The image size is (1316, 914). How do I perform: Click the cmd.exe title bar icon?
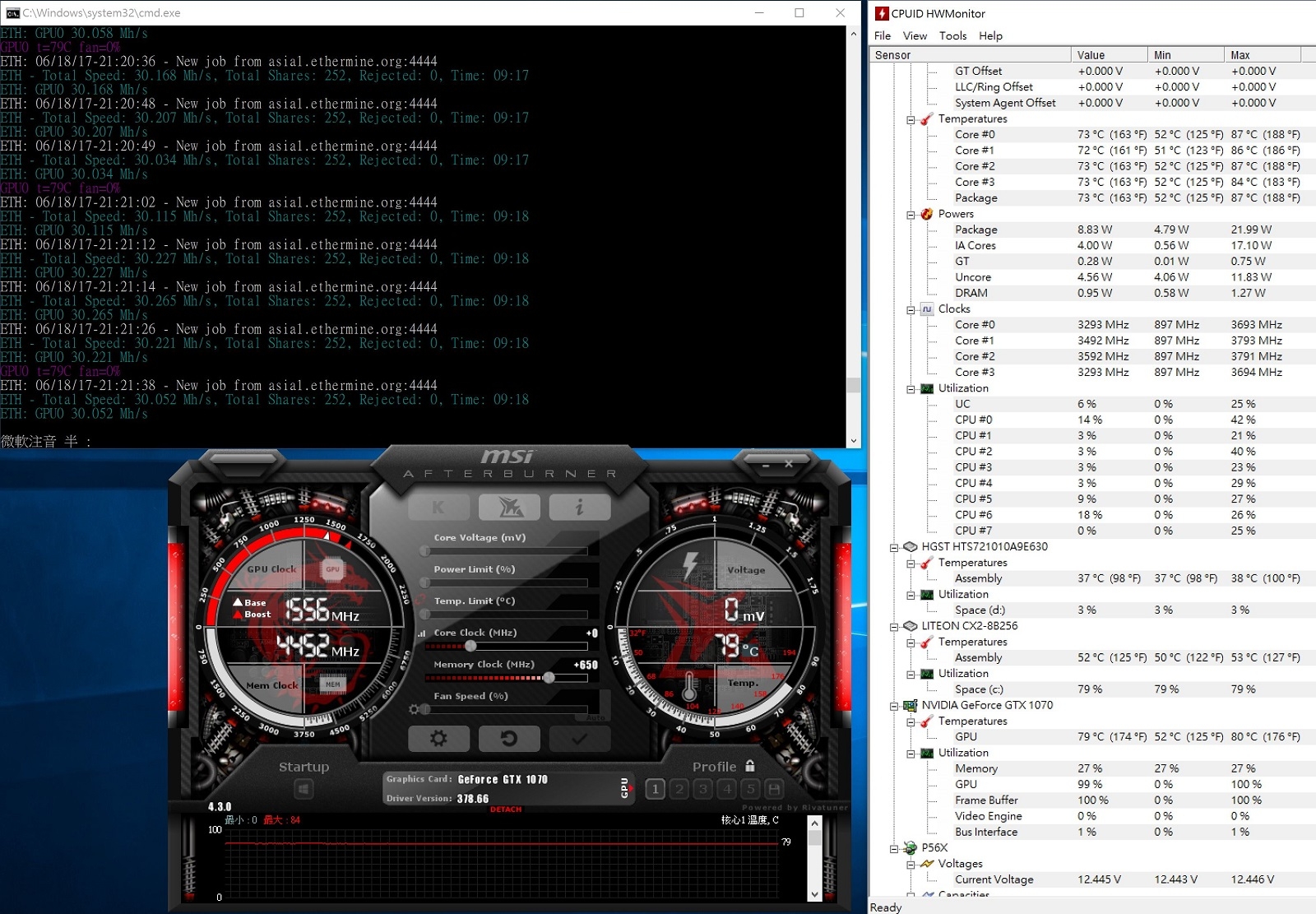[x=12, y=13]
